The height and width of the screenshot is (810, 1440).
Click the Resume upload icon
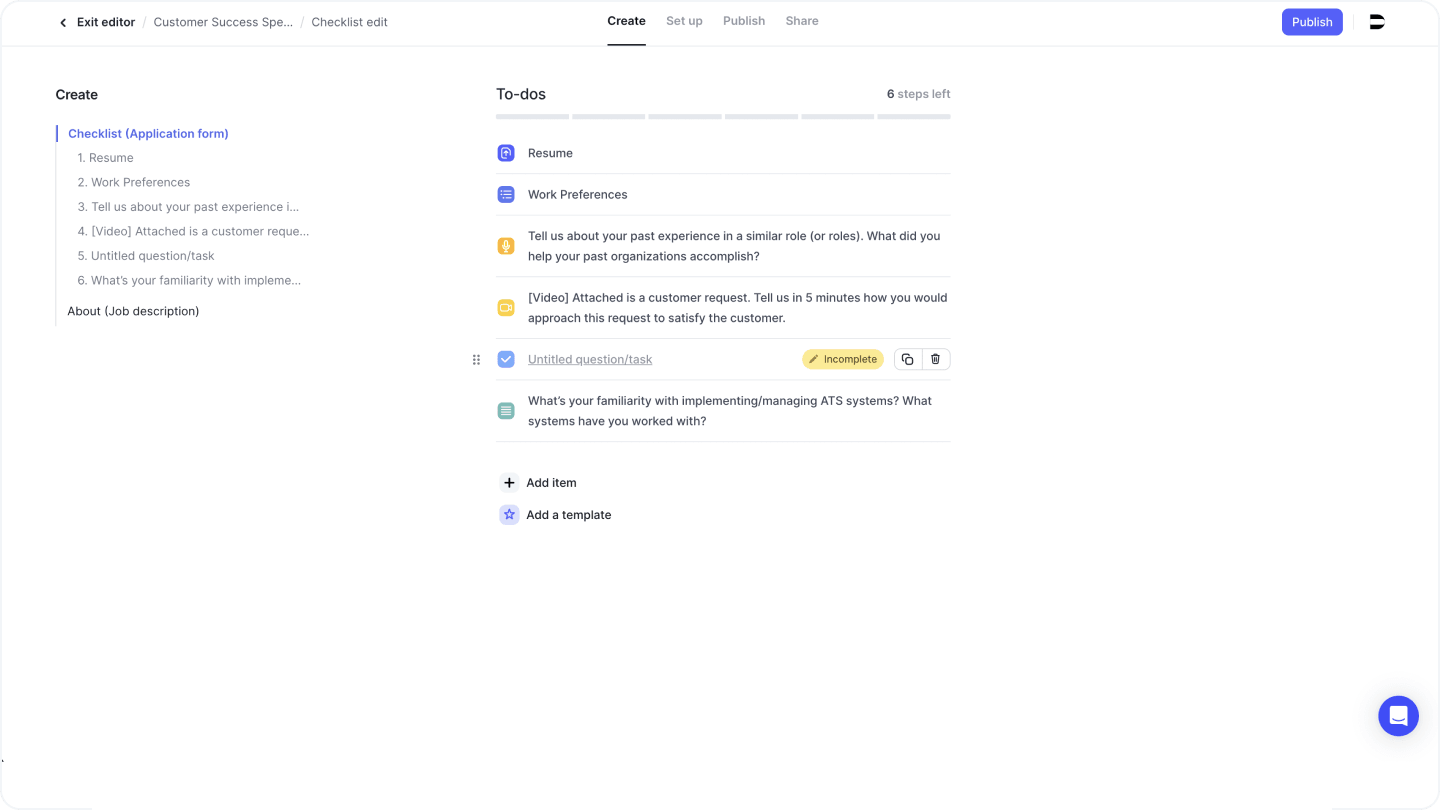[x=506, y=153]
